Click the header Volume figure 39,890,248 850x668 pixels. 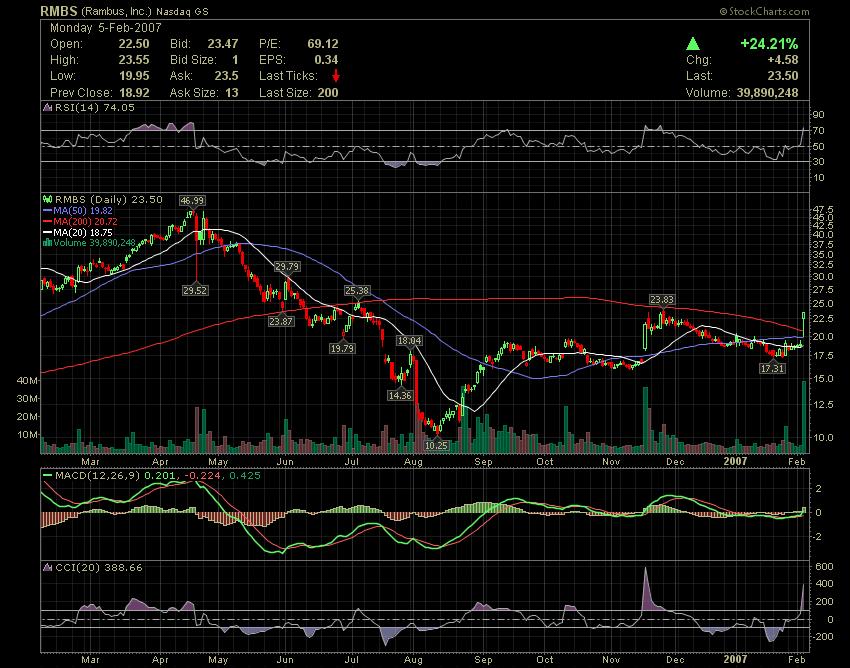[768, 93]
